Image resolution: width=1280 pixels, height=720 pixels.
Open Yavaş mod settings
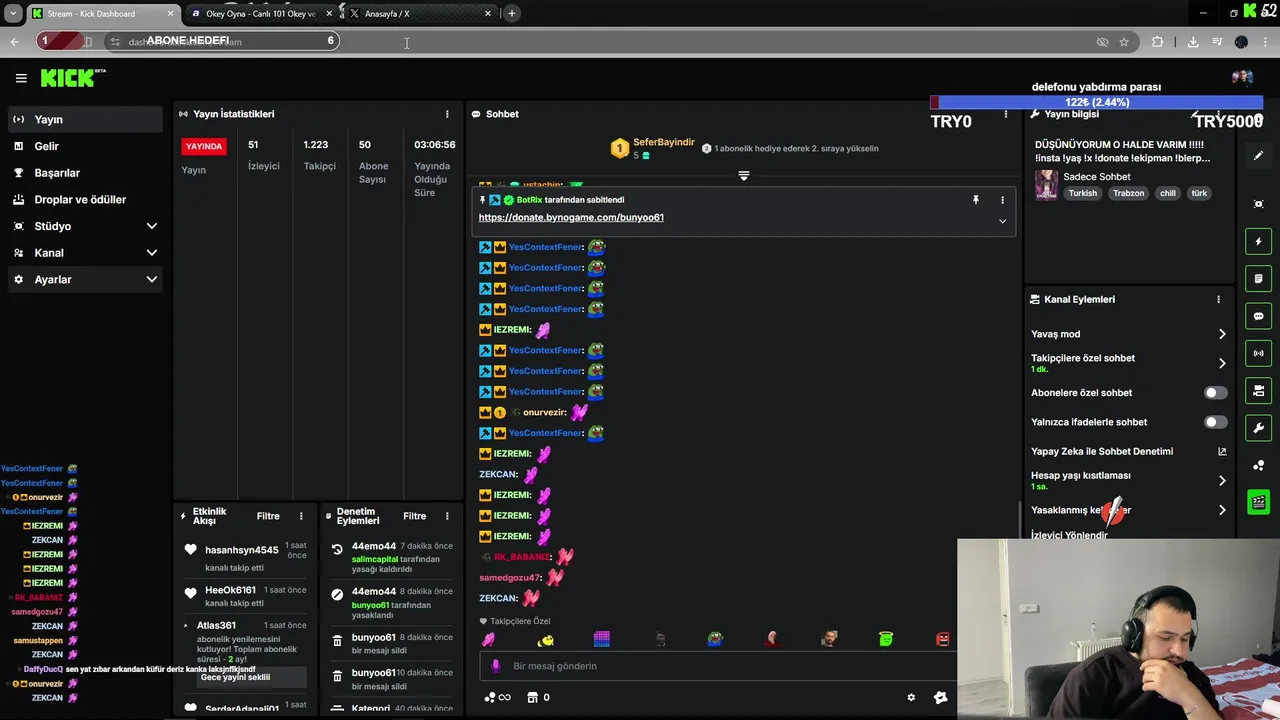click(x=1128, y=334)
